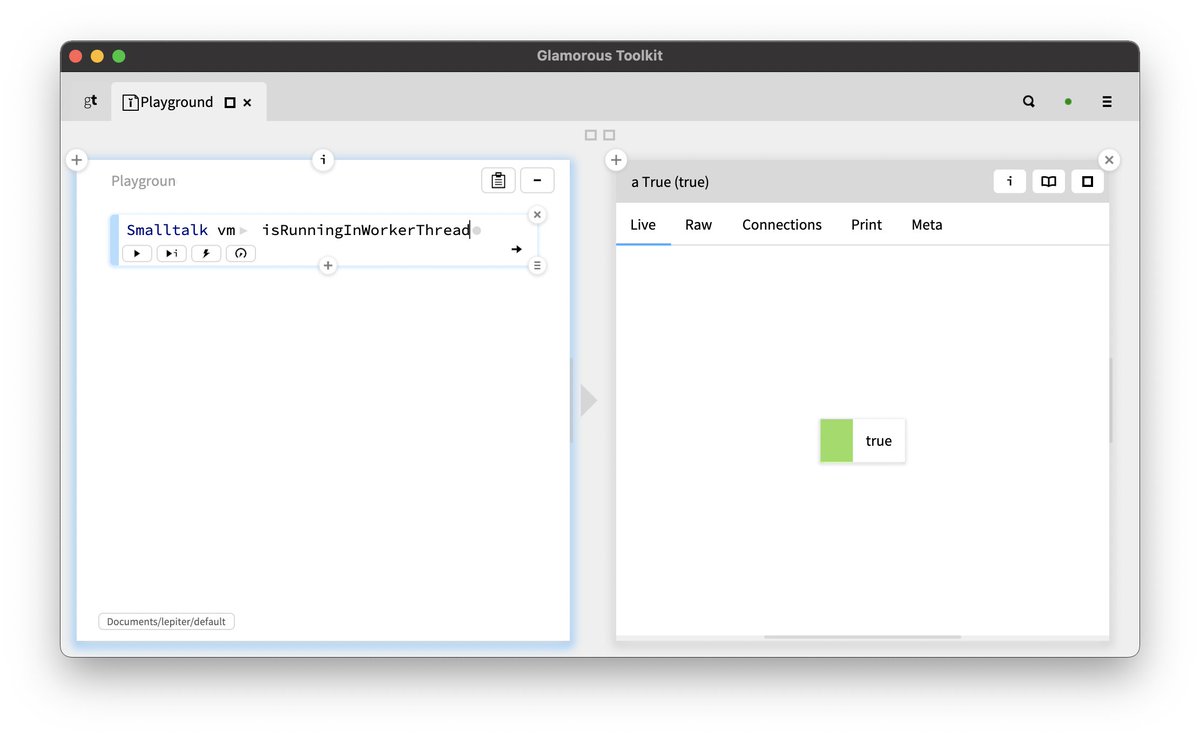Image resolution: width=1200 pixels, height=737 pixels.
Task: Maximize inspector with square button
Action: 1087,181
